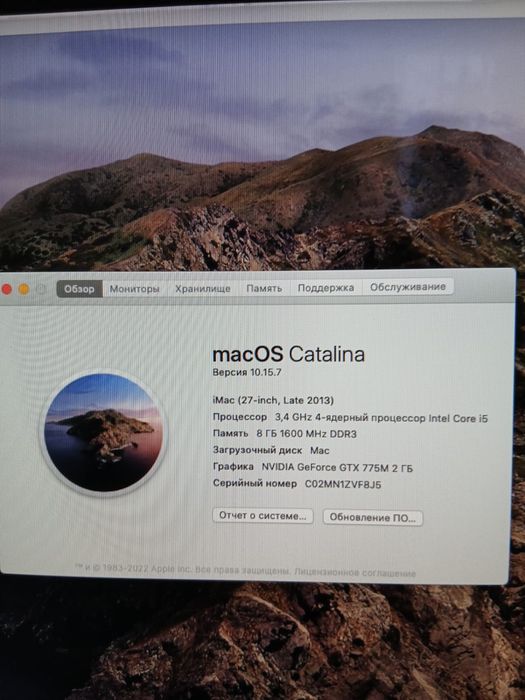This screenshot has width=525, height=700.
Task: Click the Обновление ПО... button
Action: click(x=373, y=517)
